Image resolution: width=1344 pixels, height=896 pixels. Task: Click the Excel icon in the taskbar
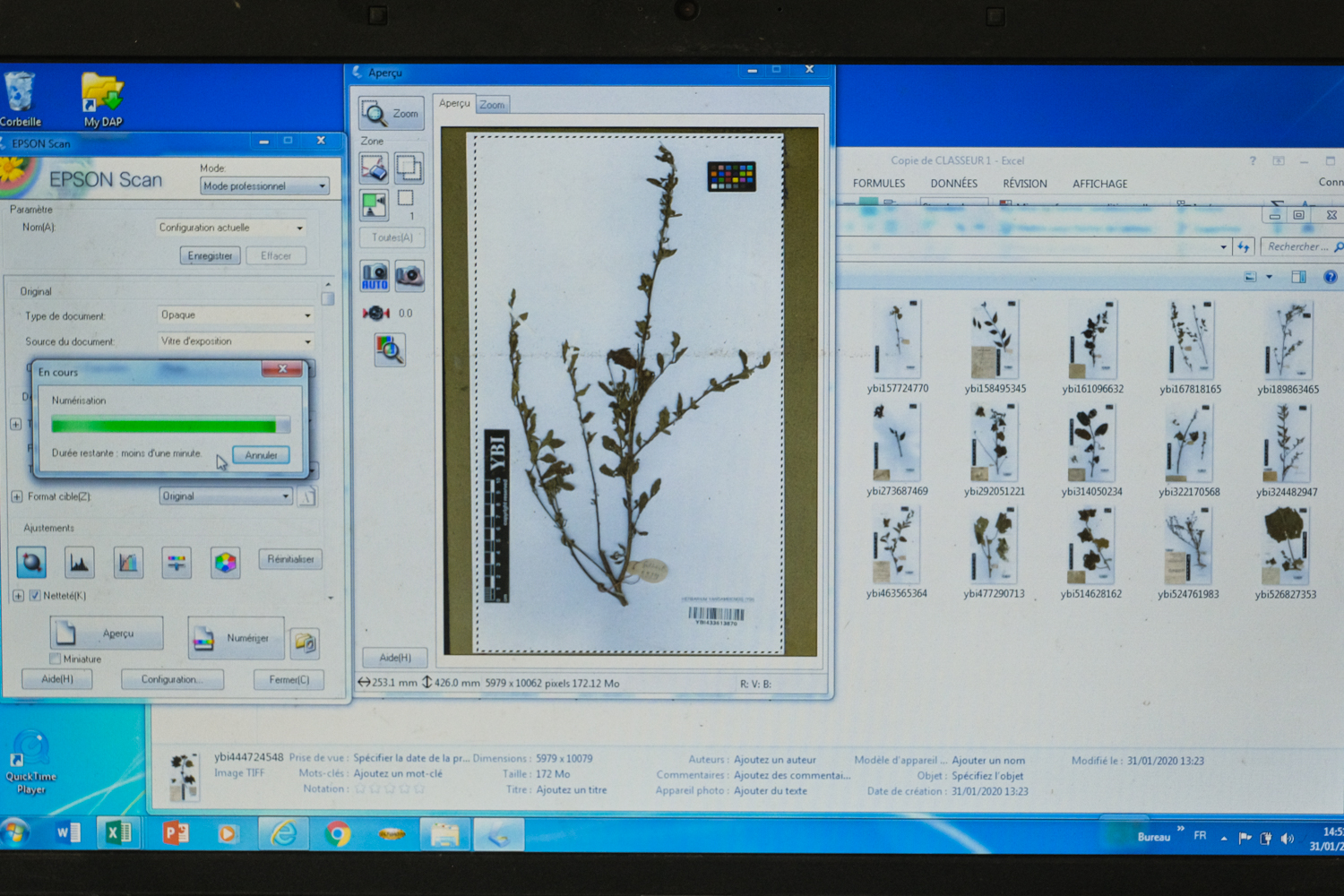click(119, 833)
